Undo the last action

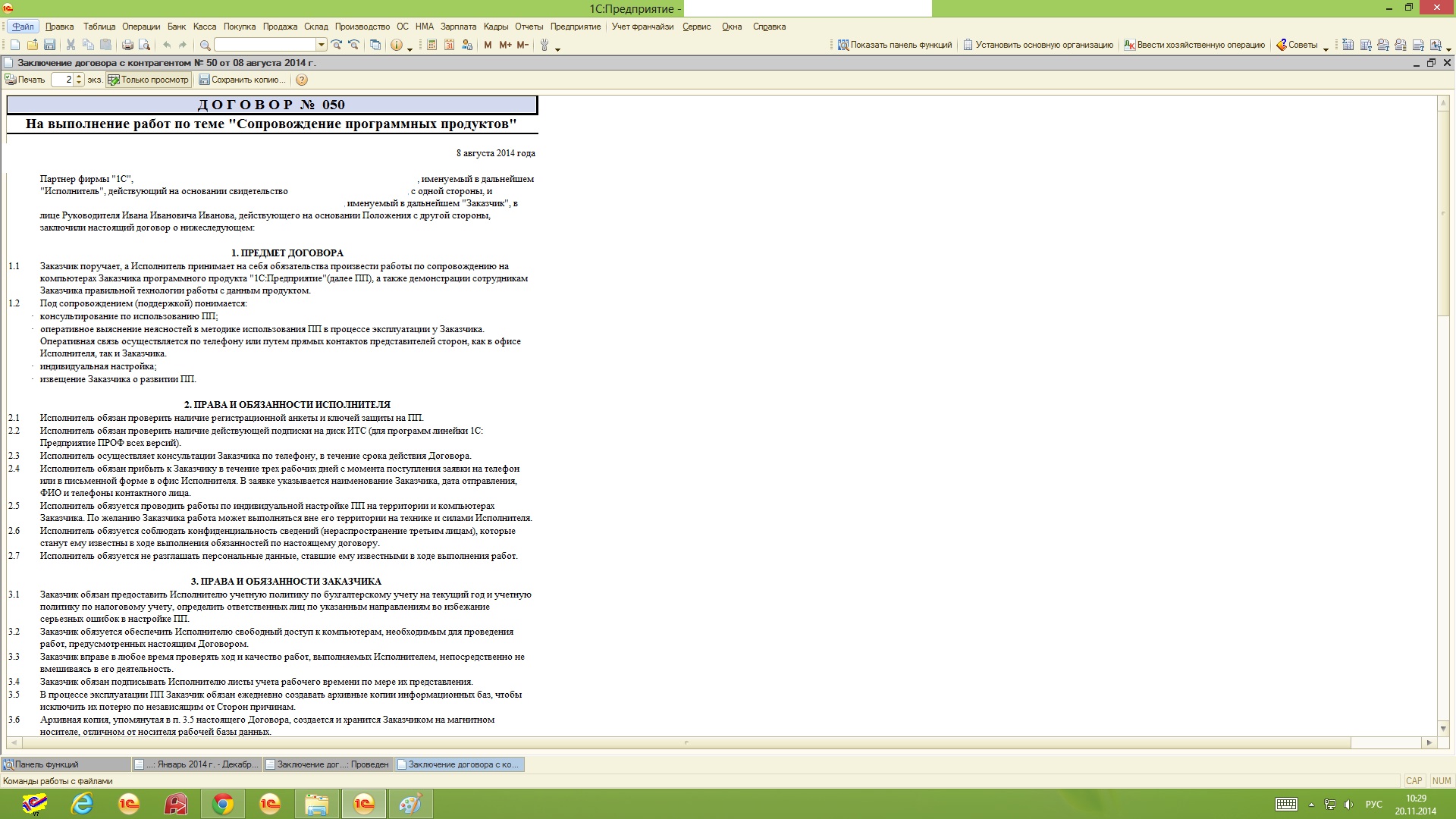[166, 45]
